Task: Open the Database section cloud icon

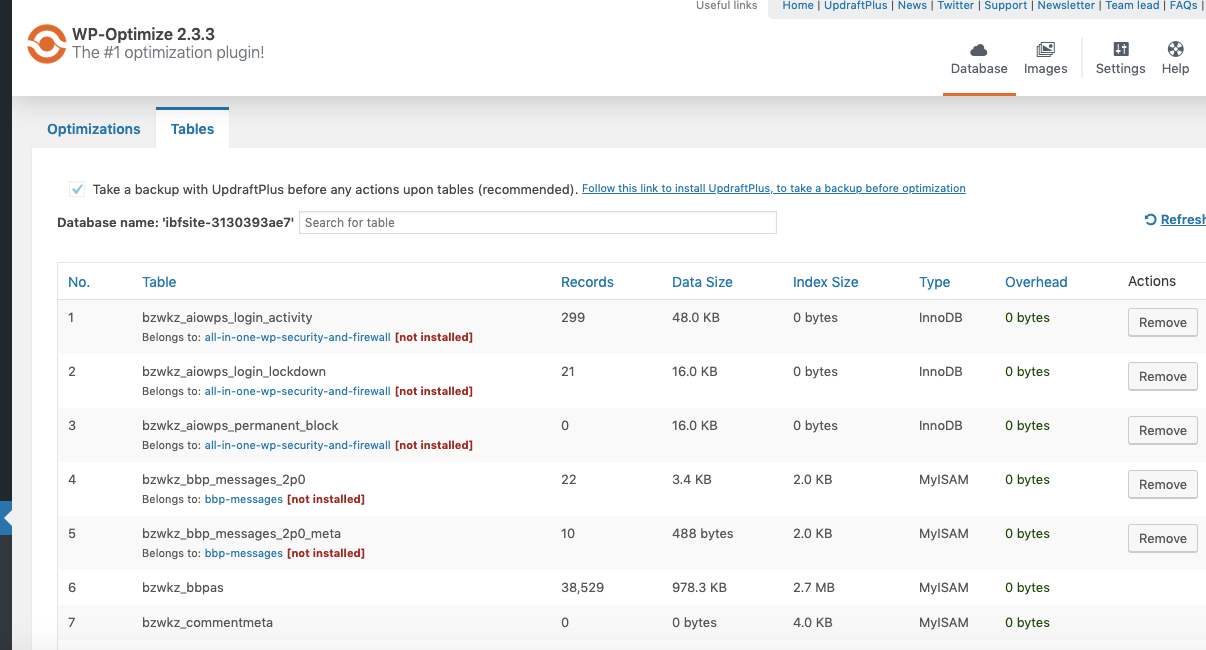Action: 978,49
